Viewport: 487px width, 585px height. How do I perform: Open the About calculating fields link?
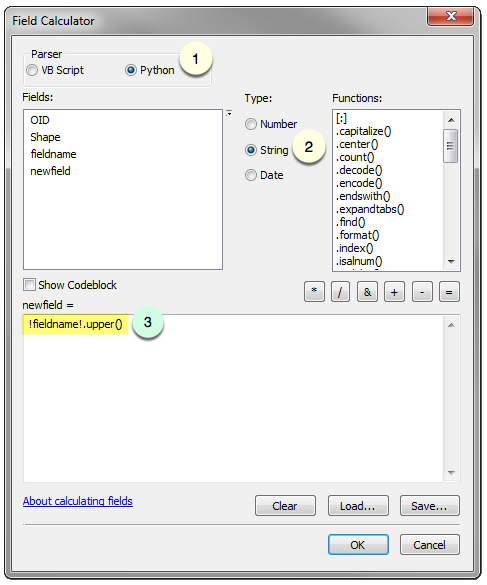pos(78,501)
